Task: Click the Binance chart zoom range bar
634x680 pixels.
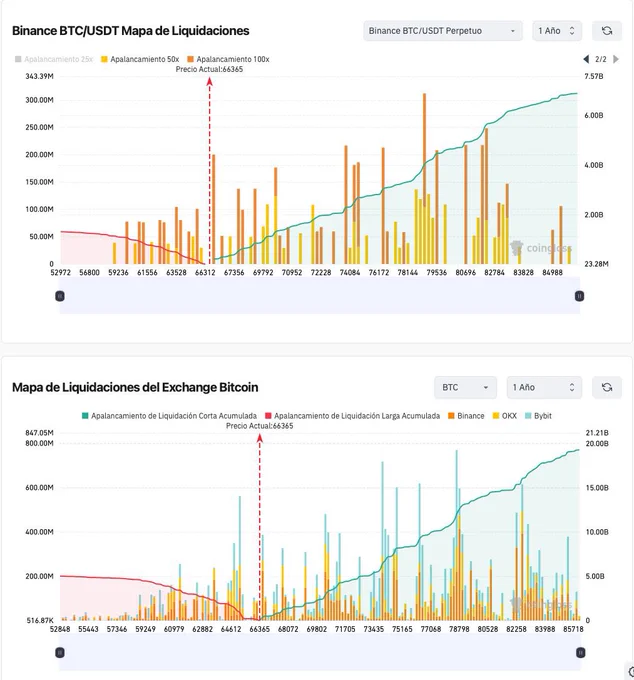Action: pyautogui.click(x=320, y=296)
